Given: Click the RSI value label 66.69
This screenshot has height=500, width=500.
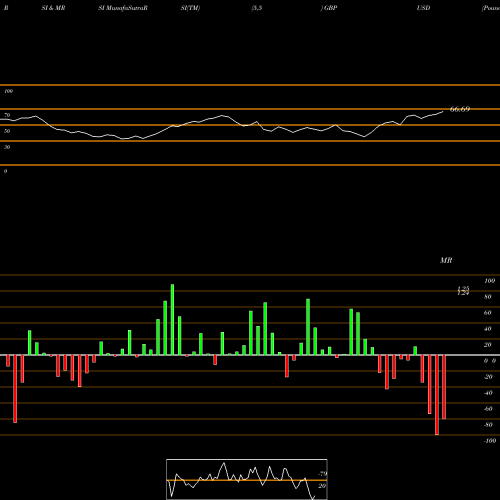Looking at the screenshot, I should (x=460, y=109).
